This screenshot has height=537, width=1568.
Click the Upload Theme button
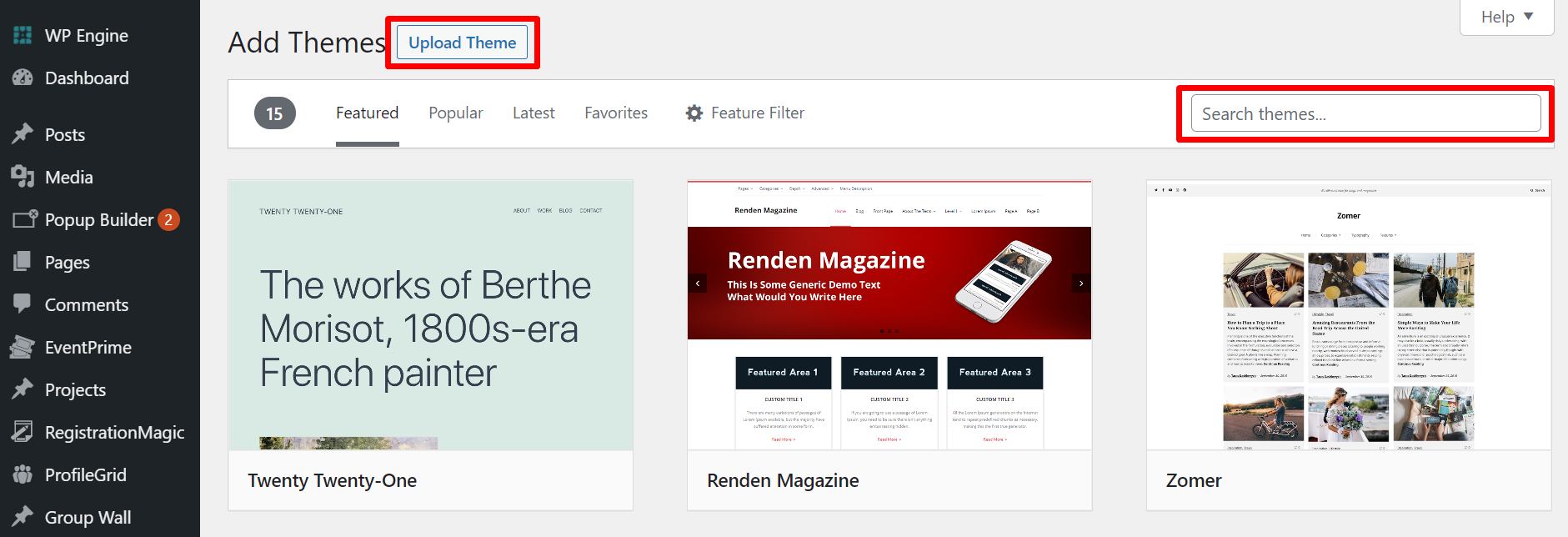point(462,43)
